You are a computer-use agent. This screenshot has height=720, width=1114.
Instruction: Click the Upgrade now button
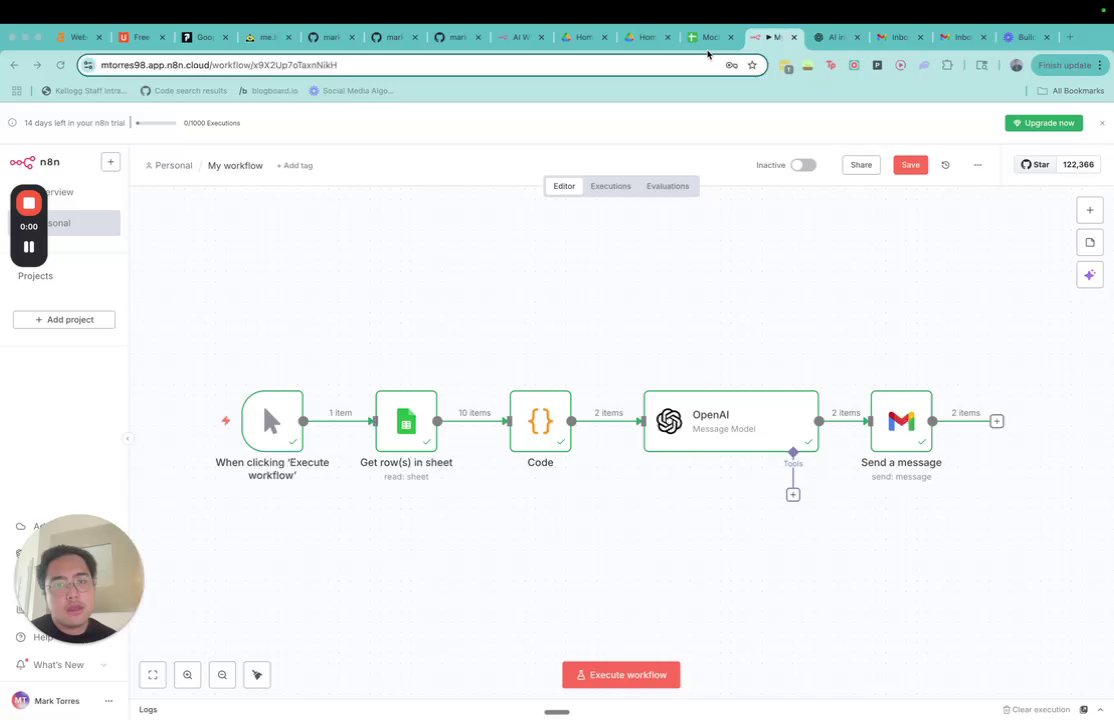[1044, 123]
